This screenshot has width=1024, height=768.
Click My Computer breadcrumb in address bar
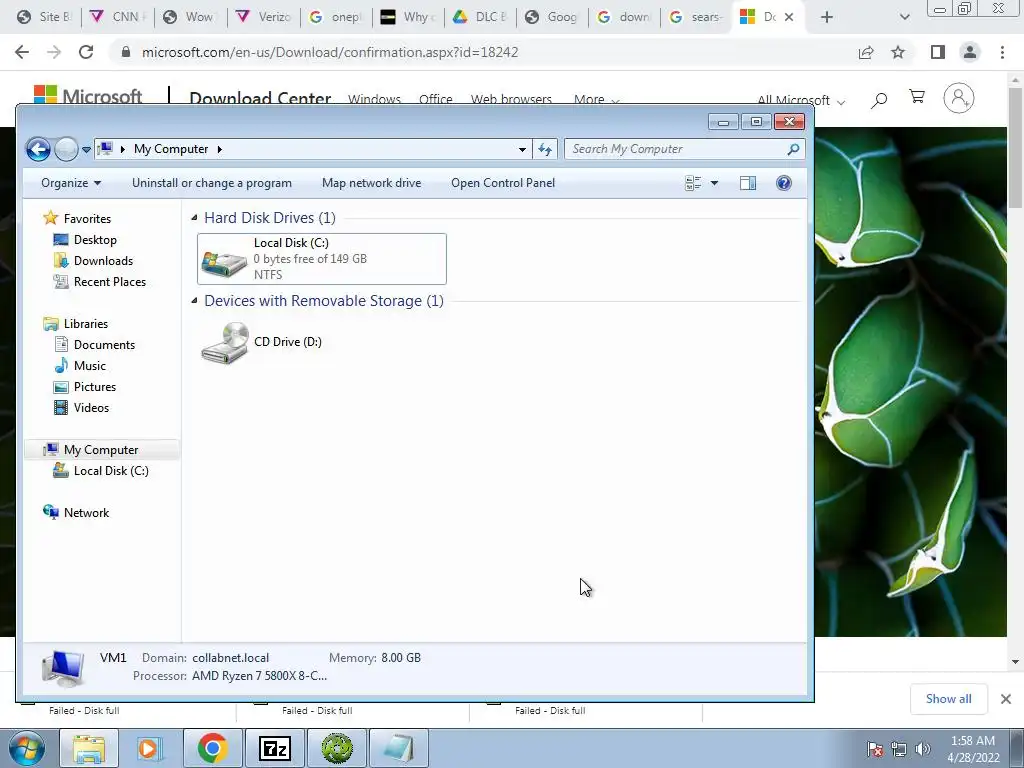171,149
